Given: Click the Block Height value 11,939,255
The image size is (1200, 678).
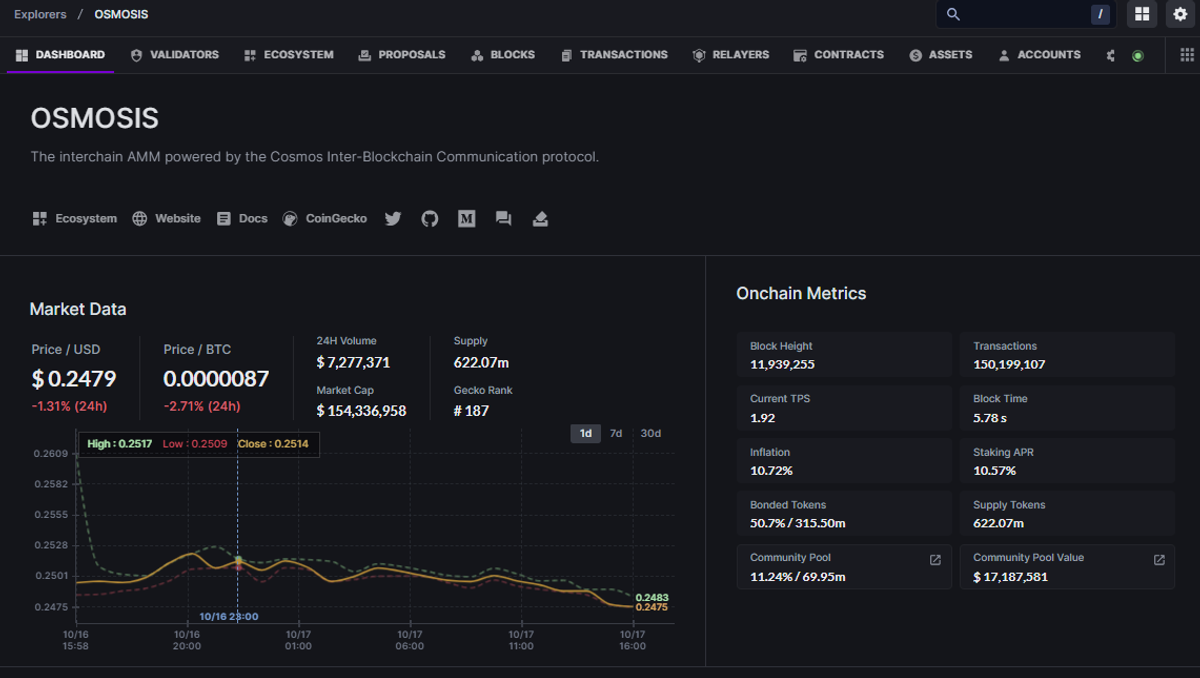Looking at the screenshot, I should click(x=782, y=364).
